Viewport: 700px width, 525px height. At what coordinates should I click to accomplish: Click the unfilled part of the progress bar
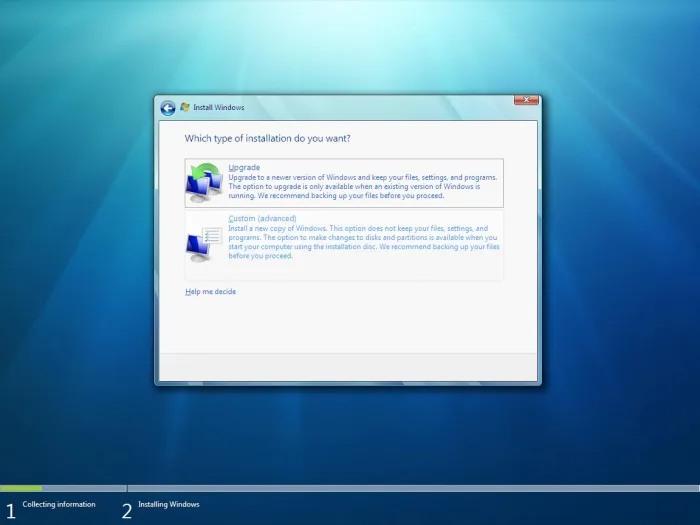pyautogui.click(x=400, y=488)
